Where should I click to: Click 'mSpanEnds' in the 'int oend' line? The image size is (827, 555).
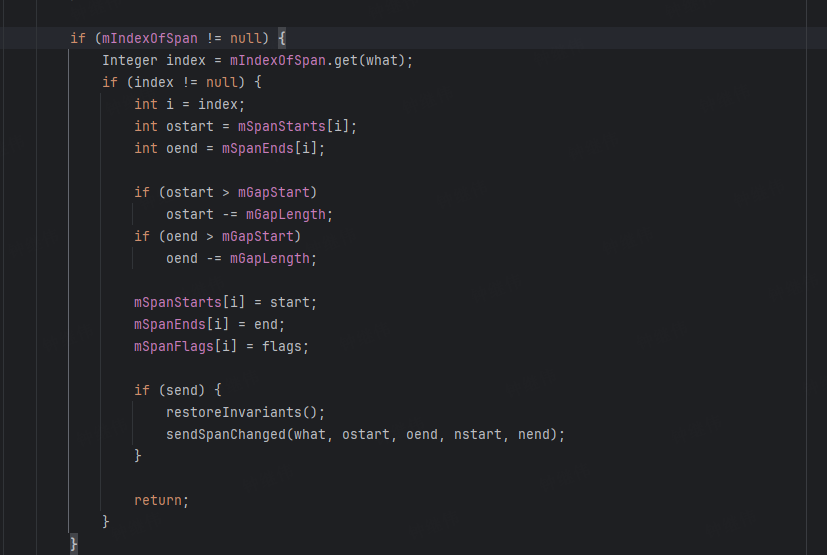pos(257,149)
